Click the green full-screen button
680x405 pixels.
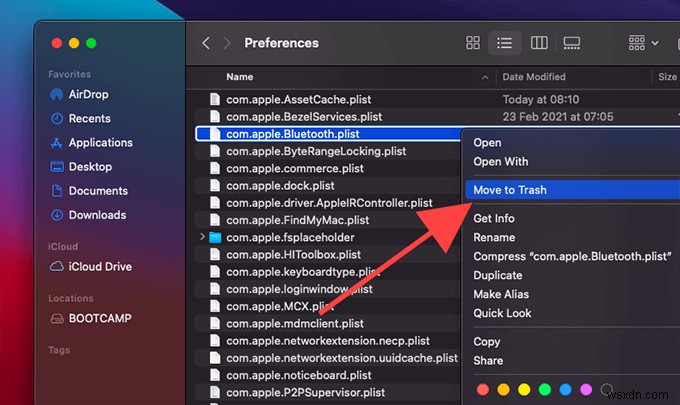click(91, 43)
